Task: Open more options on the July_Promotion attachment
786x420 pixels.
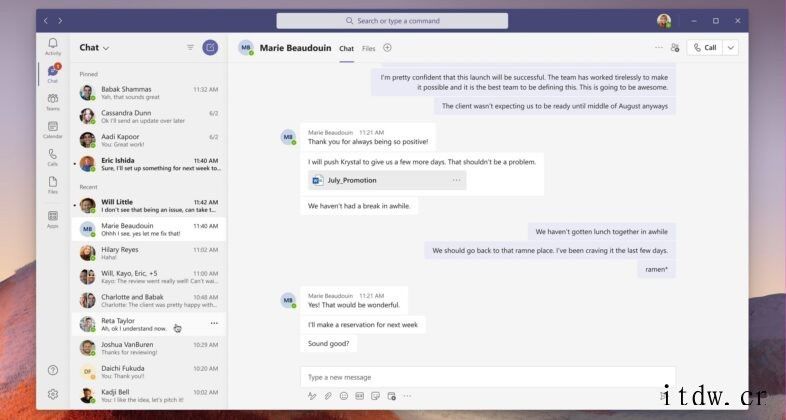Action: (x=456, y=180)
